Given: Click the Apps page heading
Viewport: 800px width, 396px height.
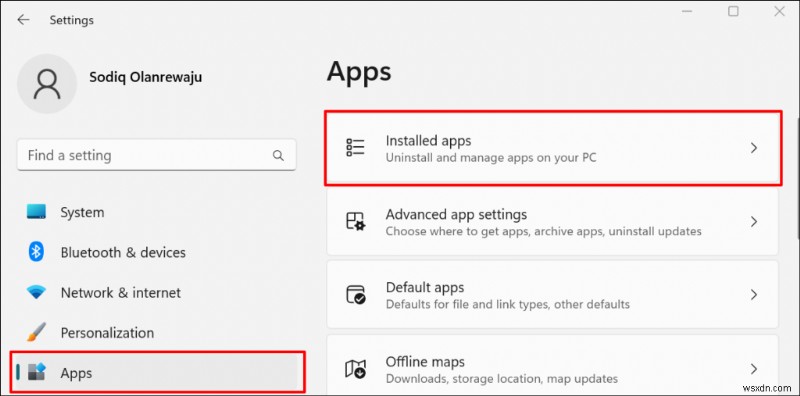Looking at the screenshot, I should coord(359,72).
